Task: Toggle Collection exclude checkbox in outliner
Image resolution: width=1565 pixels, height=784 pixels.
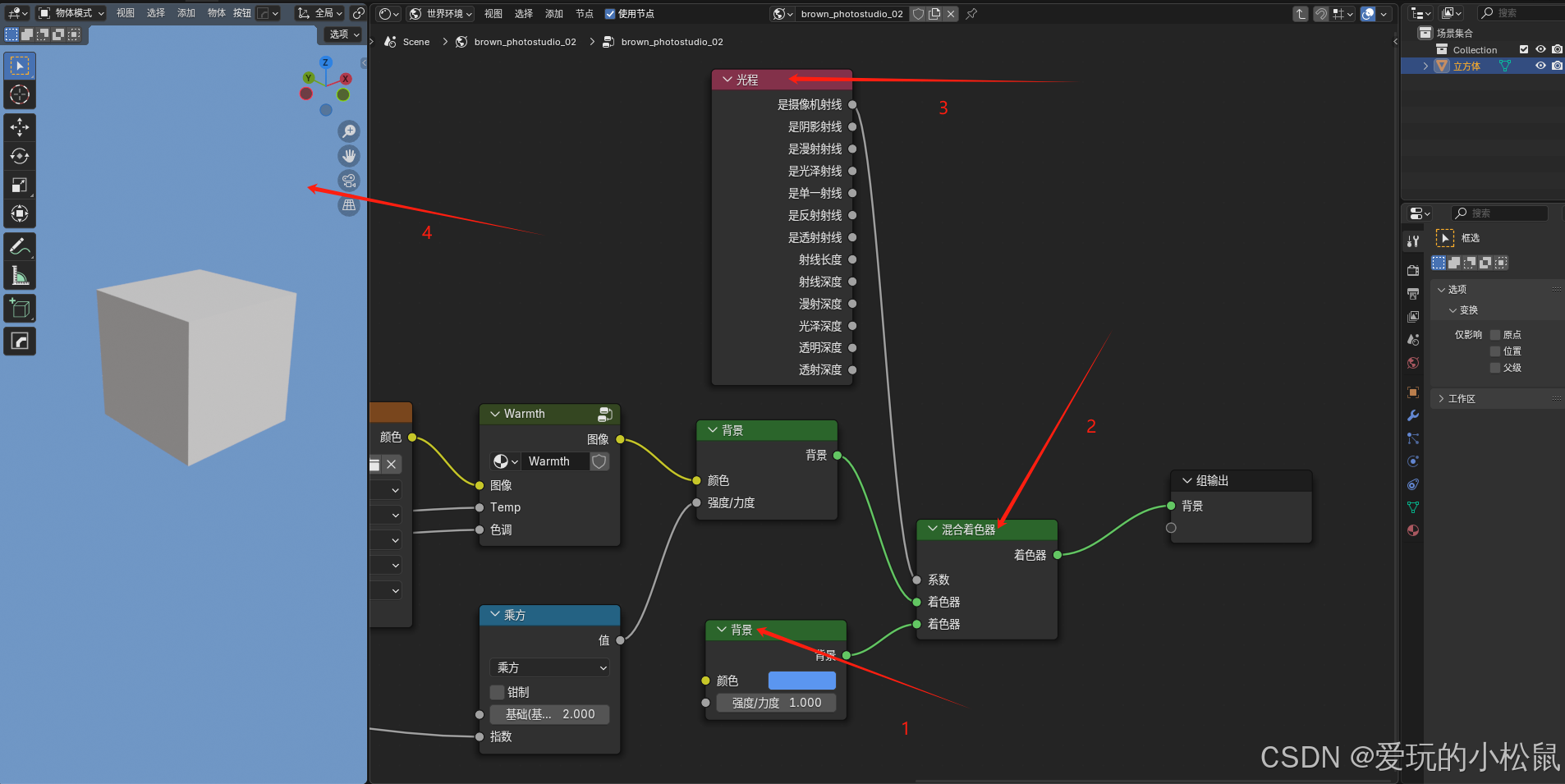Action: tap(1524, 49)
